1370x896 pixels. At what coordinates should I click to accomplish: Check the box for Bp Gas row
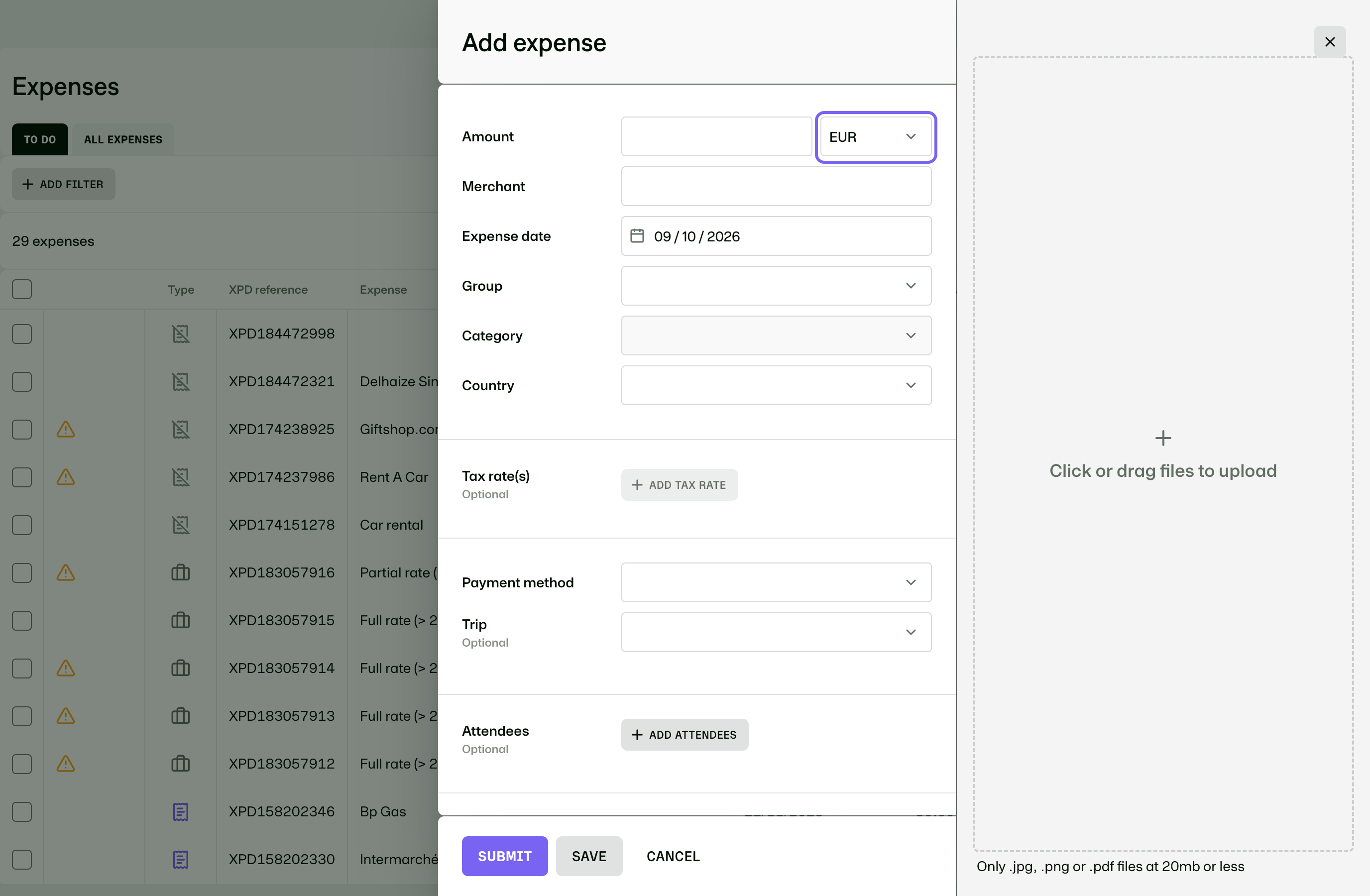(x=22, y=811)
